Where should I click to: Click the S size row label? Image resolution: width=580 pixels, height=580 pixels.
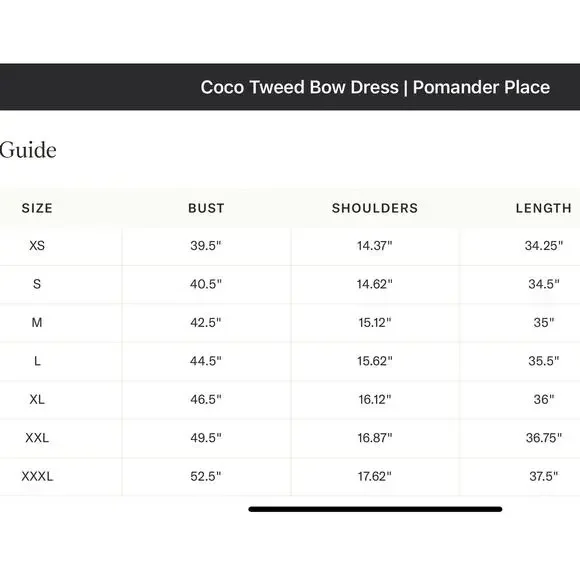click(37, 284)
